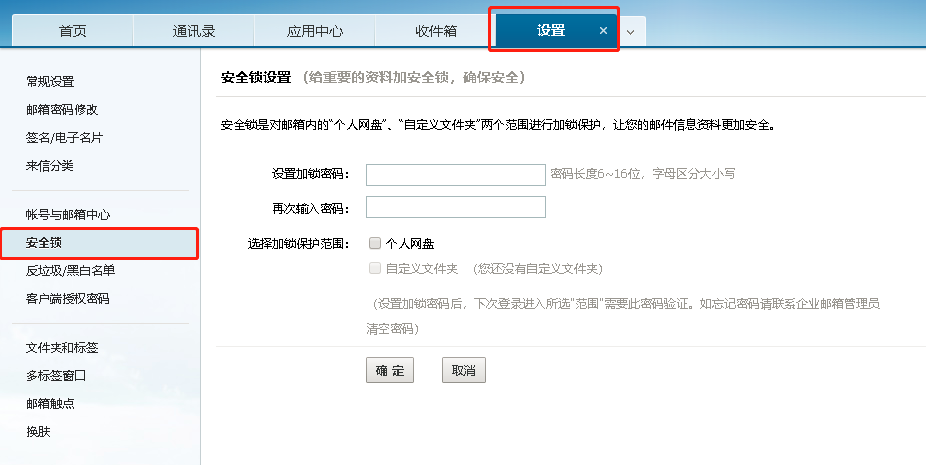Go to 来信分类 settings
The width and height of the screenshot is (926, 465).
[50, 166]
